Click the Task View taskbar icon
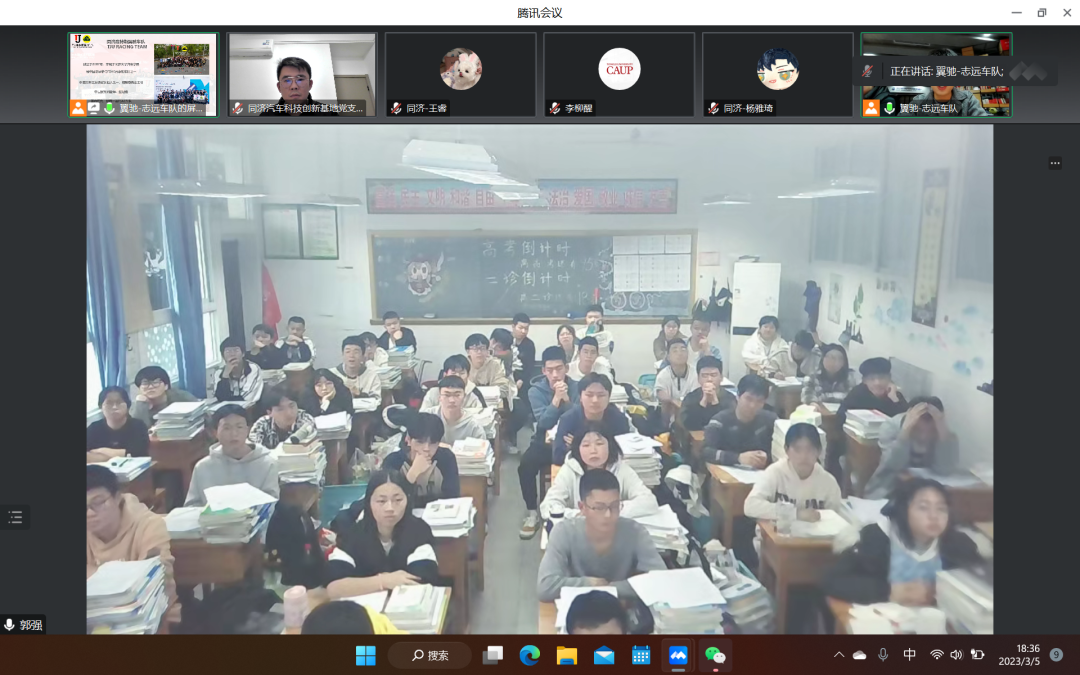 tap(493, 655)
